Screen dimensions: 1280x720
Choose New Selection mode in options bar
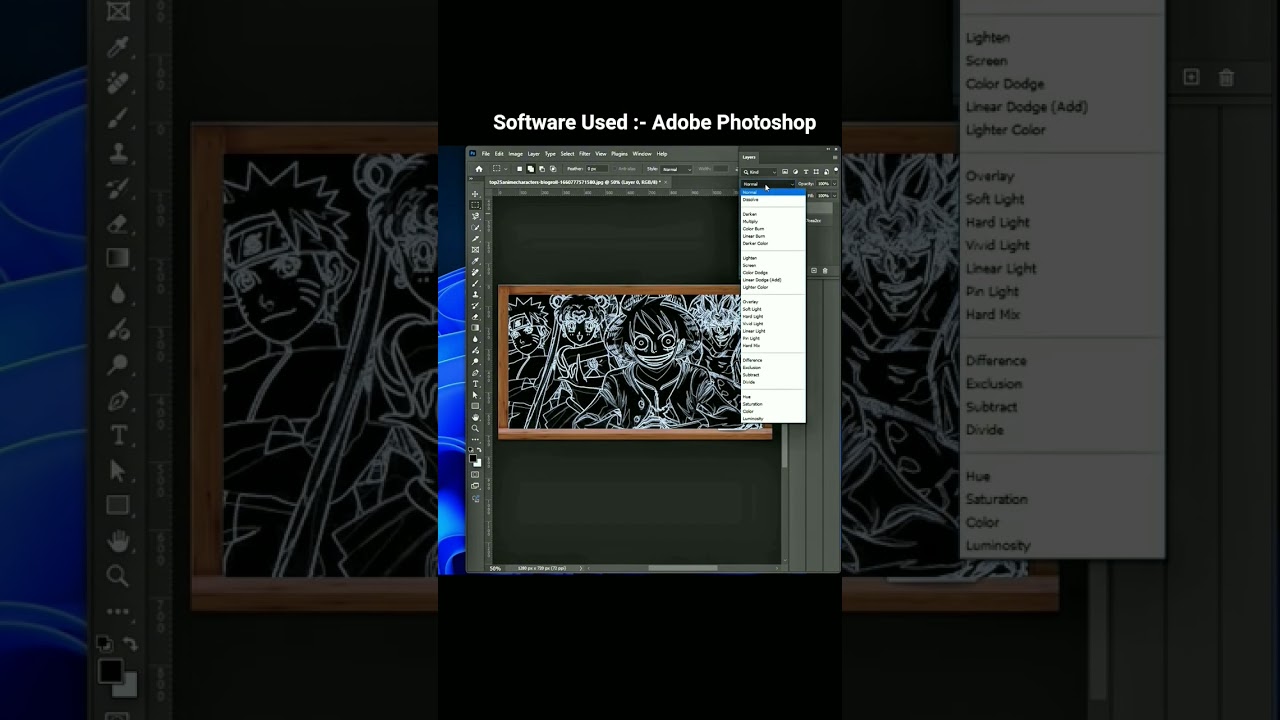coord(519,168)
